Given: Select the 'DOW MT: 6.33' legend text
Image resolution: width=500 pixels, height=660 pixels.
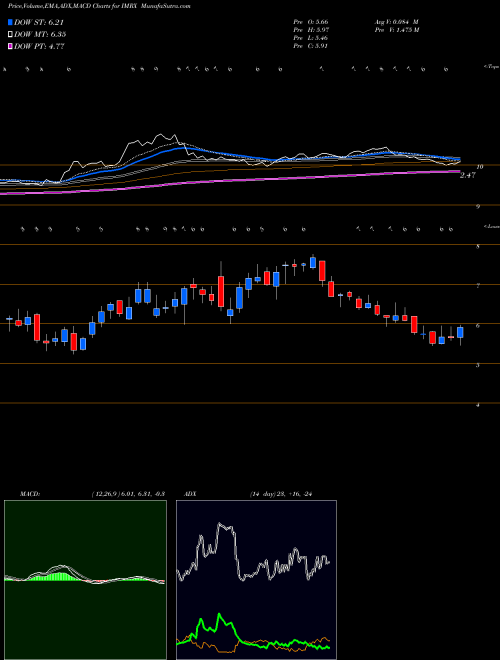Looking at the screenshot, I should pyautogui.click(x=40, y=35).
